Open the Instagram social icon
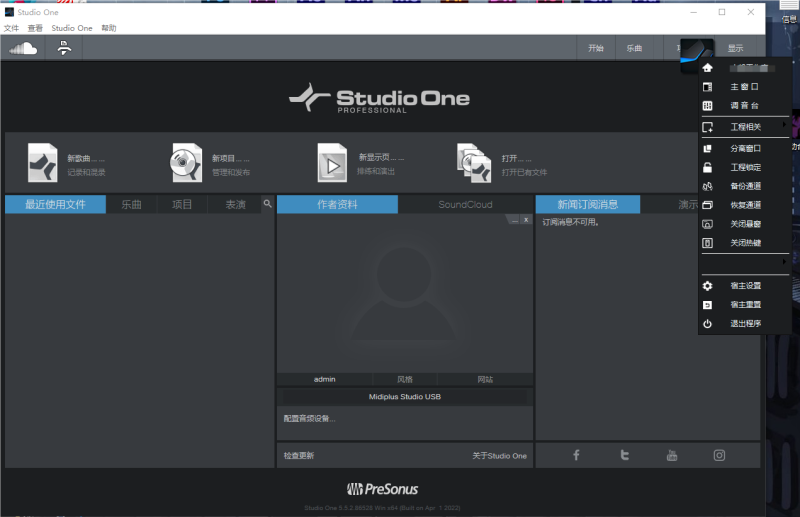This screenshot has height=517, width=800. click(719, 455)
